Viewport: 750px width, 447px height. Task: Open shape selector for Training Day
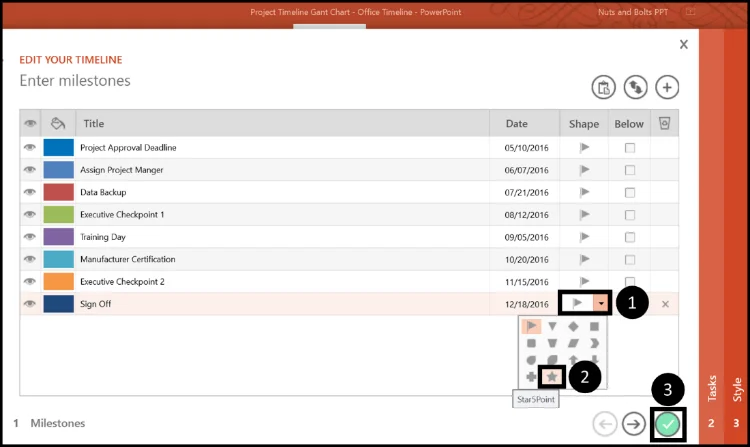tap(584, 237)
